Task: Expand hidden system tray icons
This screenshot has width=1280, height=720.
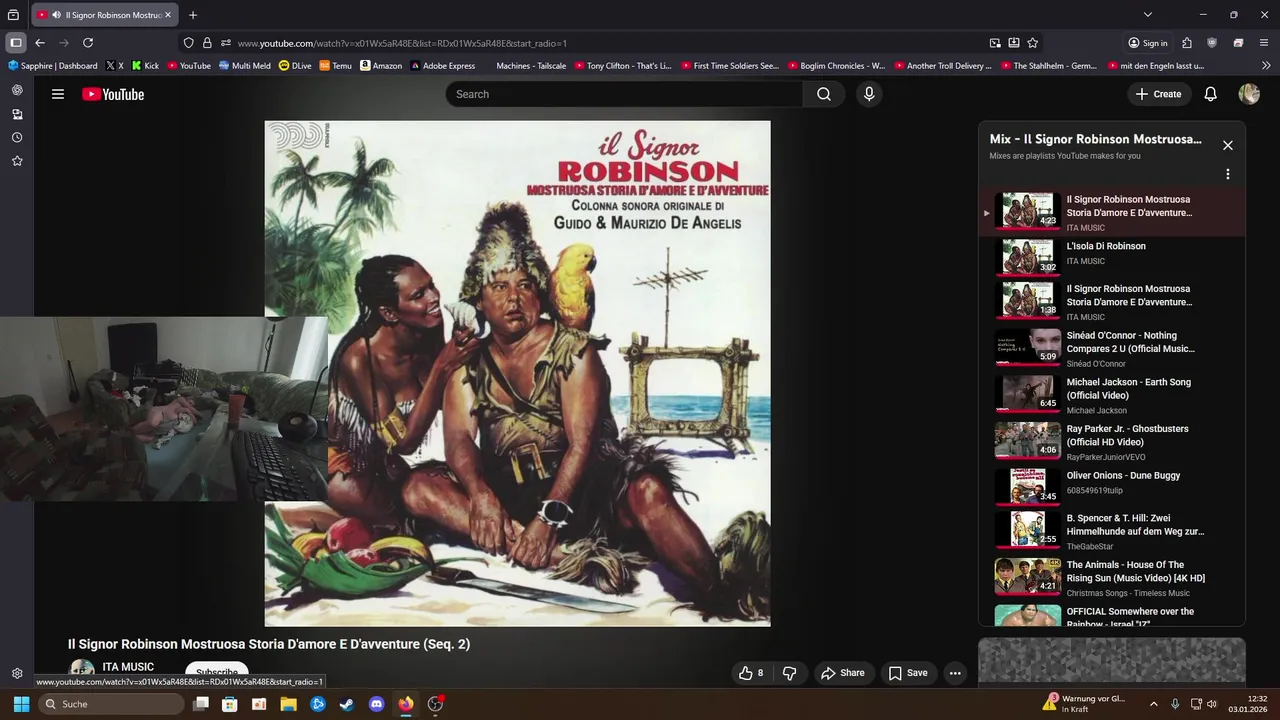Action: (1153, 704)
